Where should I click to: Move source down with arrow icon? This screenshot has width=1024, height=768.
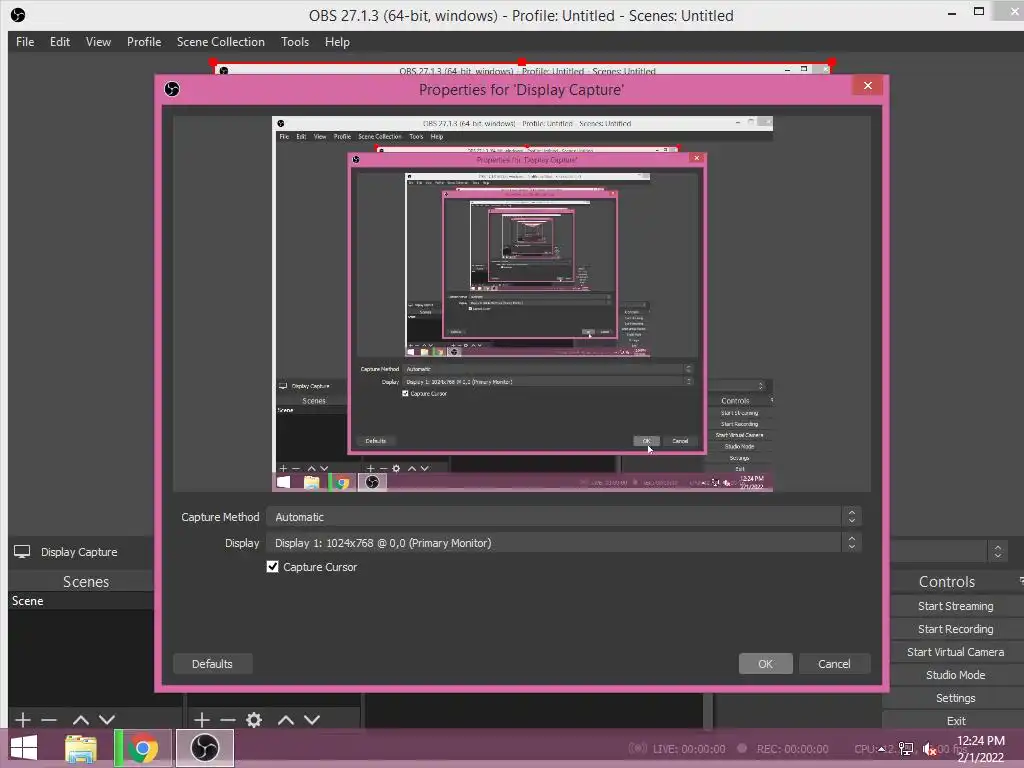(x=312, y=720)
